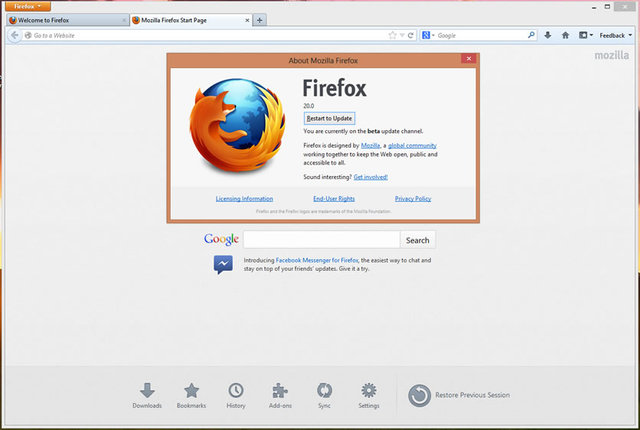Open the Privacy Policy link

[x=413, y=199]
